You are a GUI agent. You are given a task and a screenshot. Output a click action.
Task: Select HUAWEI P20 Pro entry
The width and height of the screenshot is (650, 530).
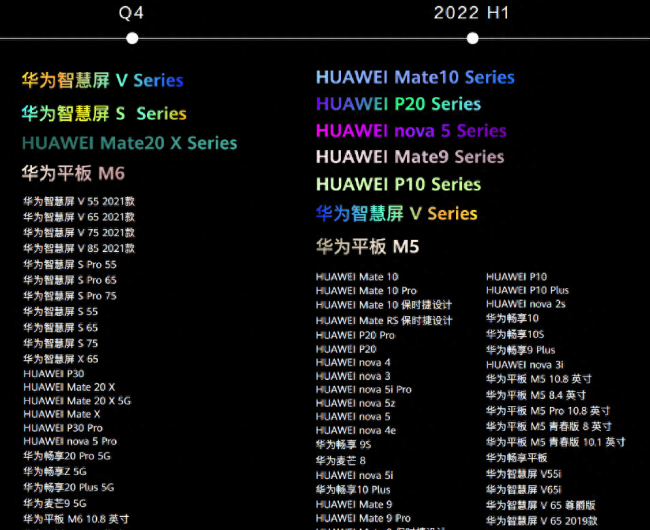pos(355,336)
